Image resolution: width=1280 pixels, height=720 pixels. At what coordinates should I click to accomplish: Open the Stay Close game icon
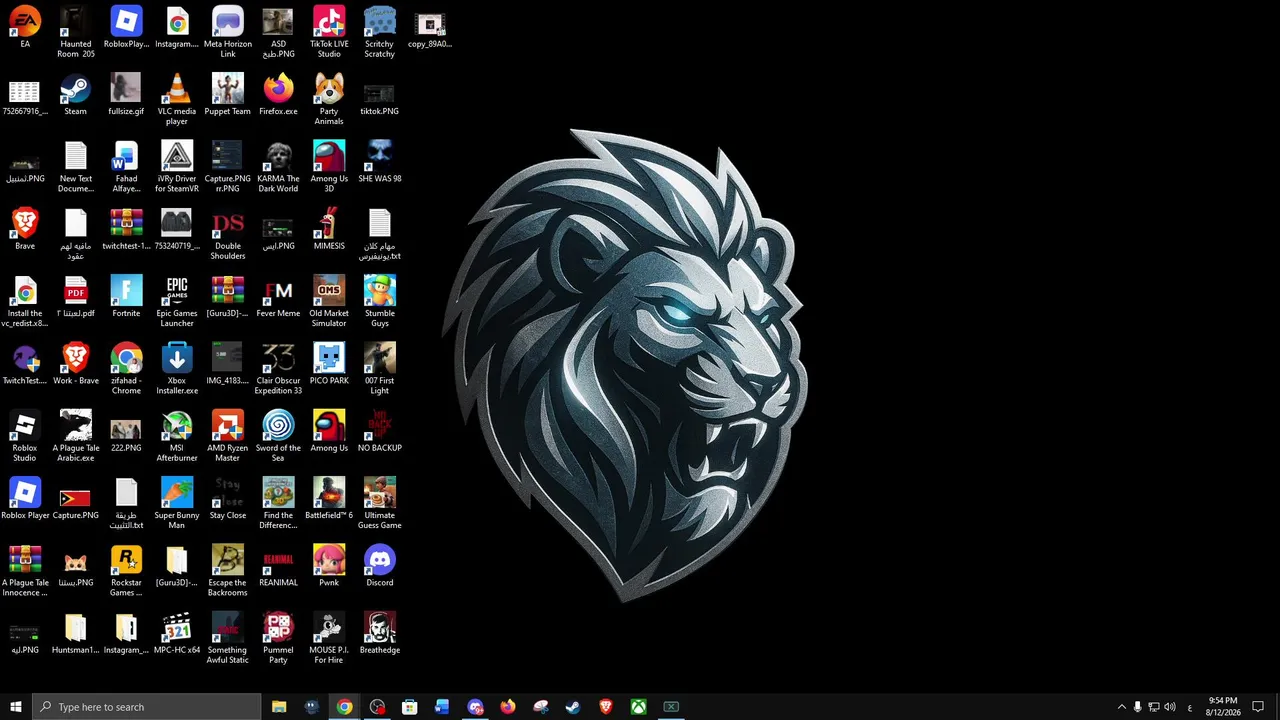coord(228,496)
